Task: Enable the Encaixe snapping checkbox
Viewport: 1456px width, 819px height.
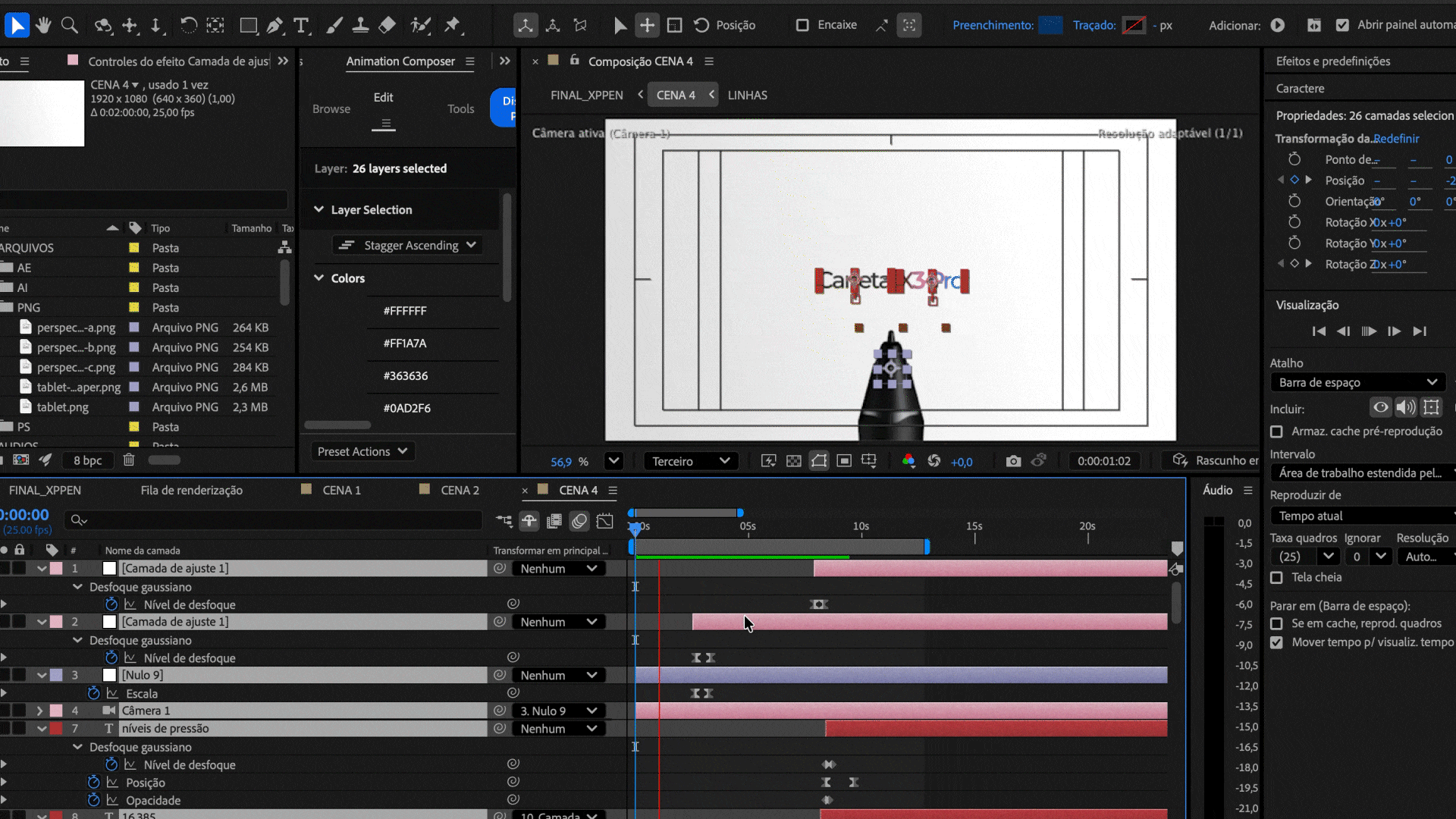Action: (802, 25)
